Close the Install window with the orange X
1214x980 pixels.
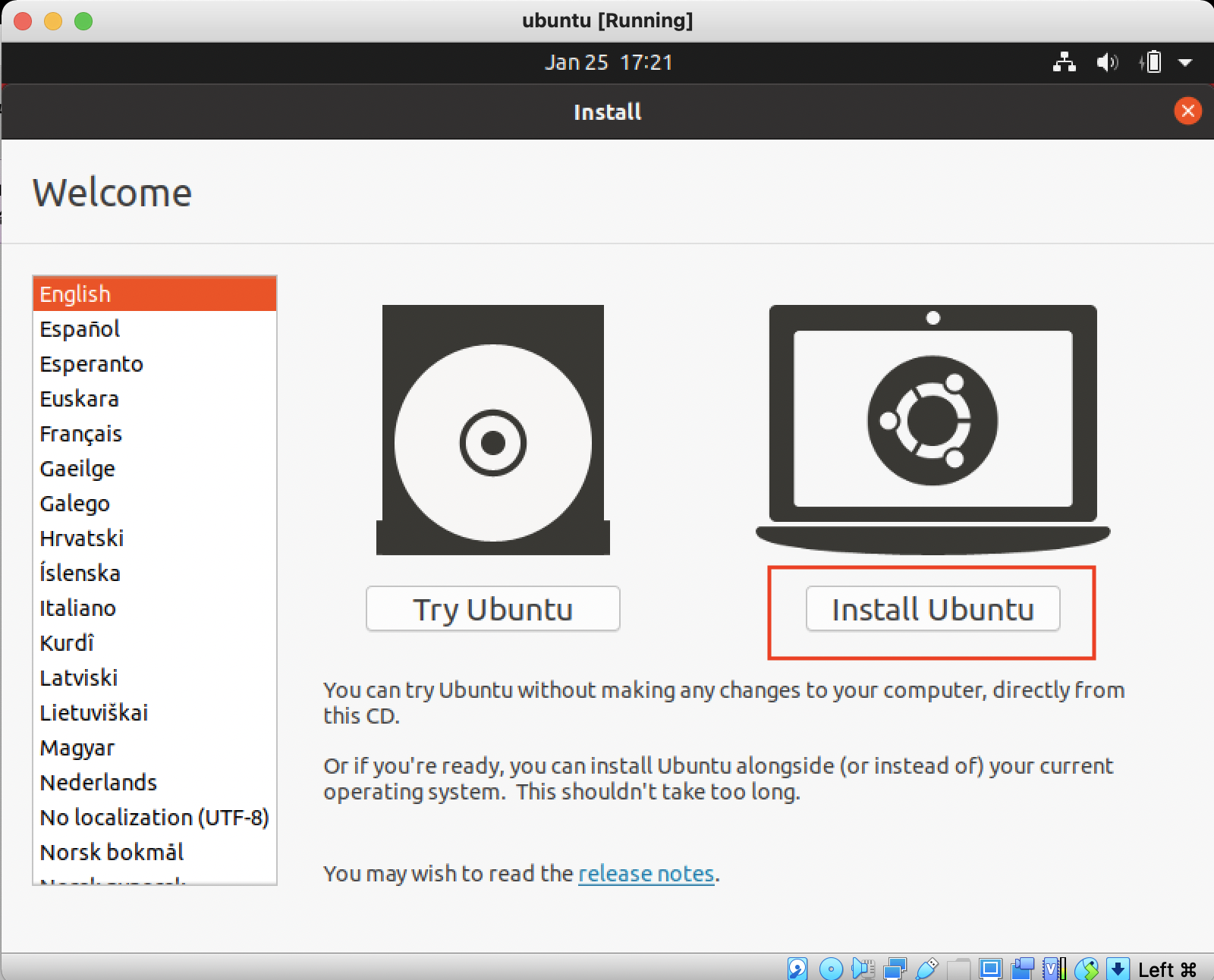tap(1187, 112)
